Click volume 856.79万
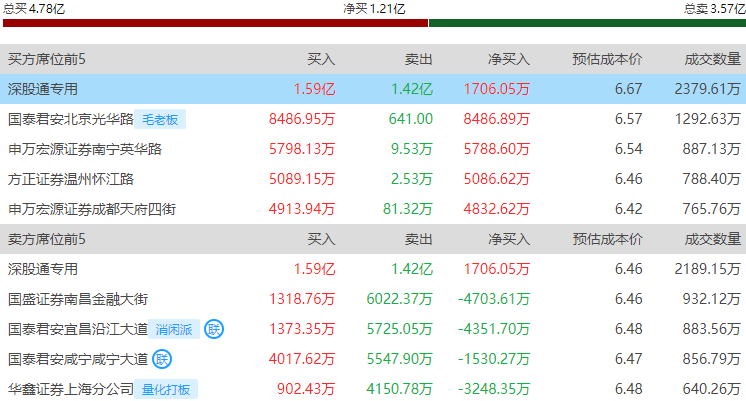The width and height of the screenshot is (746, 401). [x=712, y=359]
